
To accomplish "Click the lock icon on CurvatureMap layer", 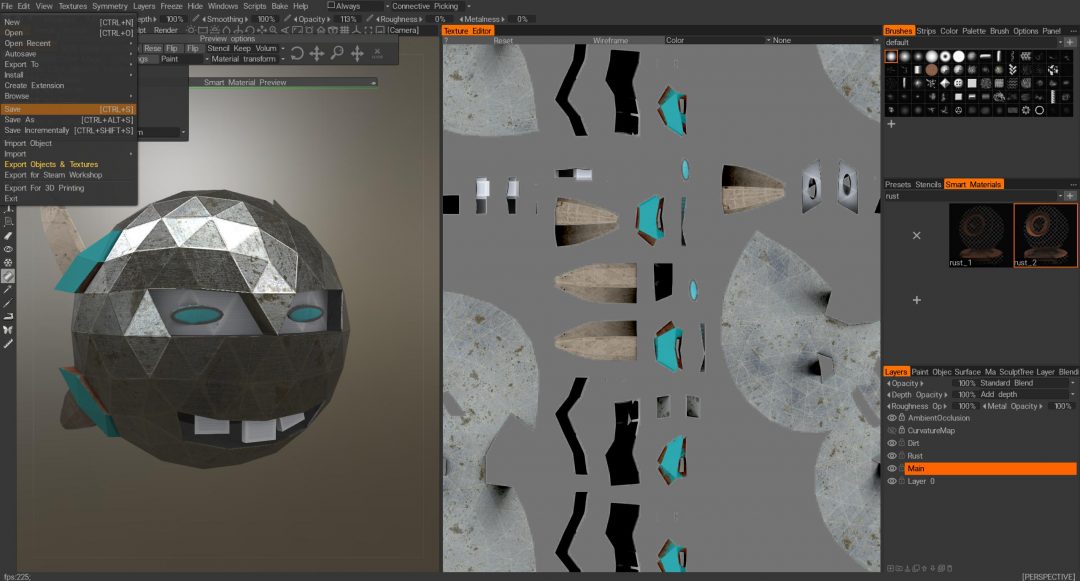I will (902, 430).
